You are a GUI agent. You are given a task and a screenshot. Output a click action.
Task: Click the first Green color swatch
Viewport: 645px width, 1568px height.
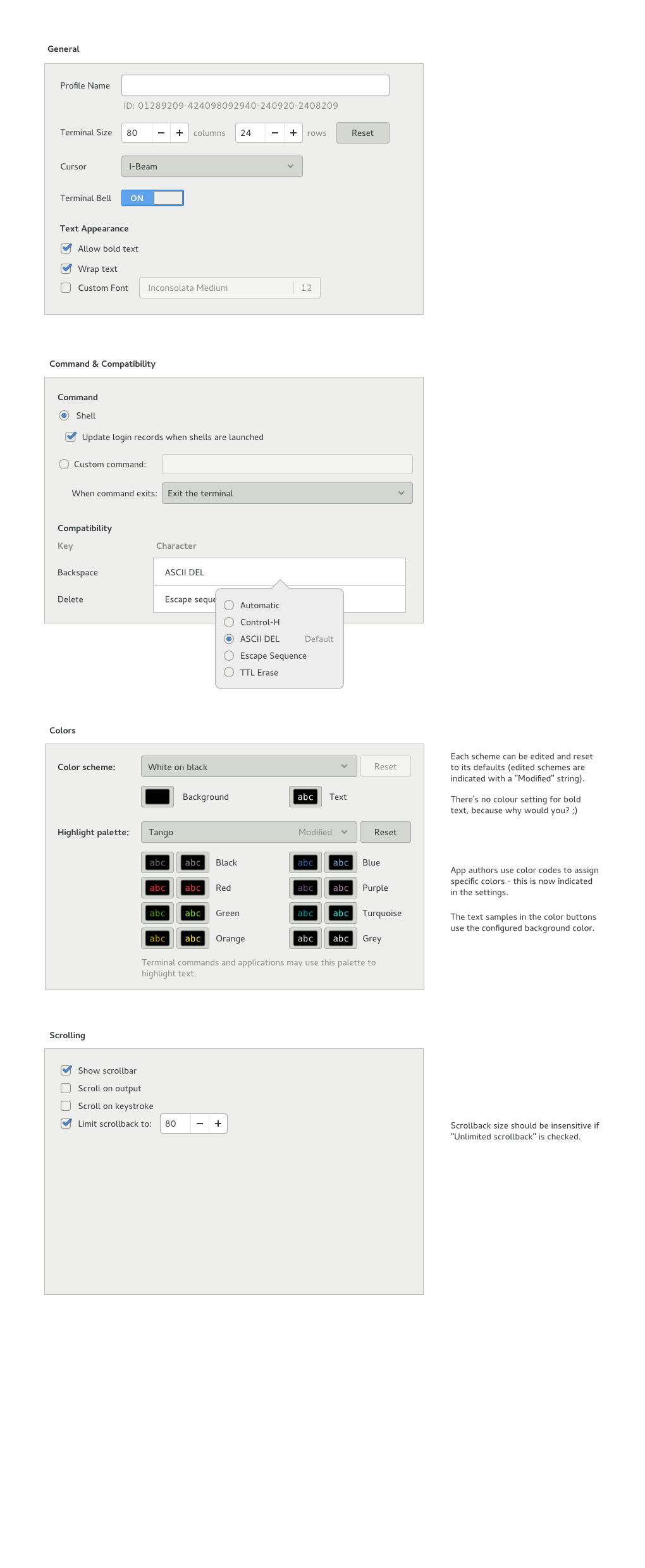point(157,913)
